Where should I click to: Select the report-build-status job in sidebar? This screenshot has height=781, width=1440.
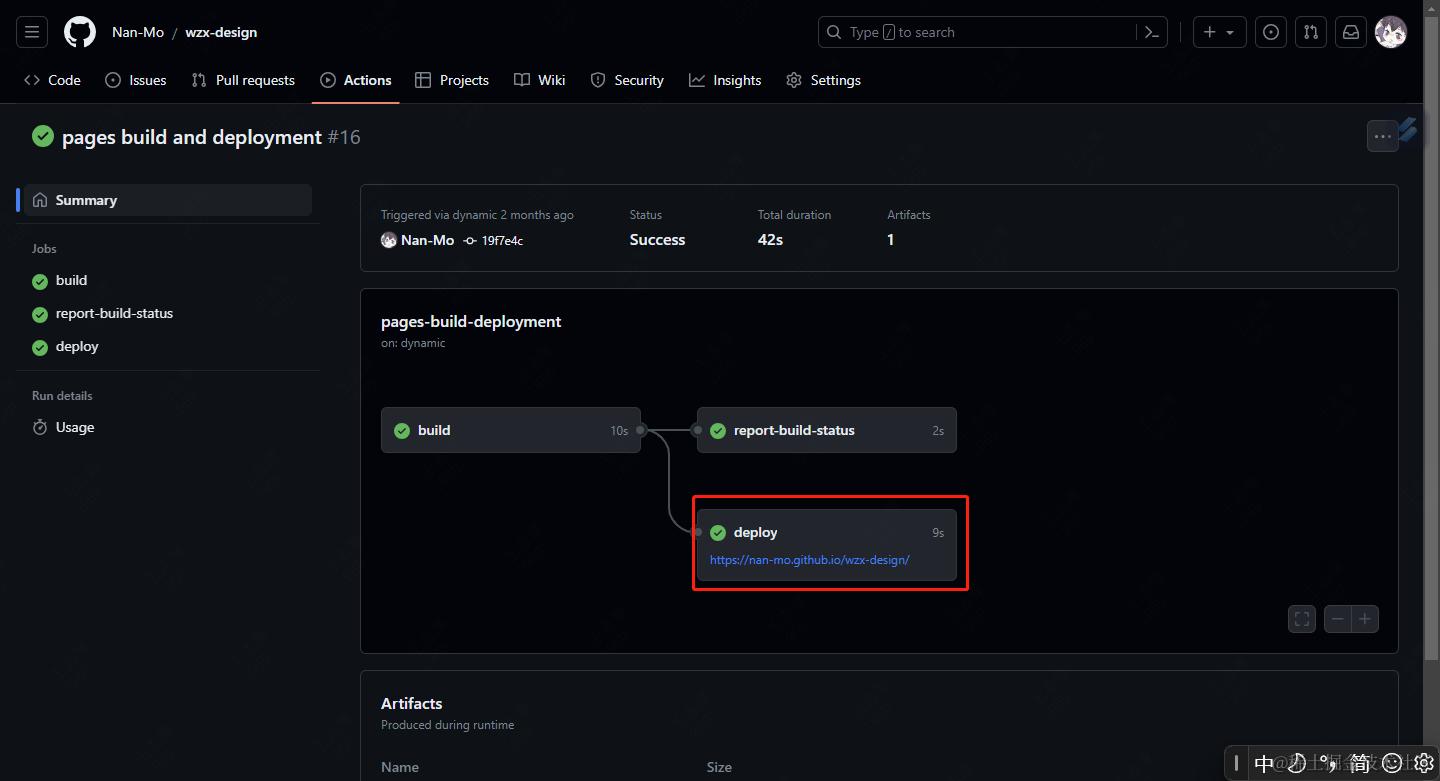click(x=114, y=313)
